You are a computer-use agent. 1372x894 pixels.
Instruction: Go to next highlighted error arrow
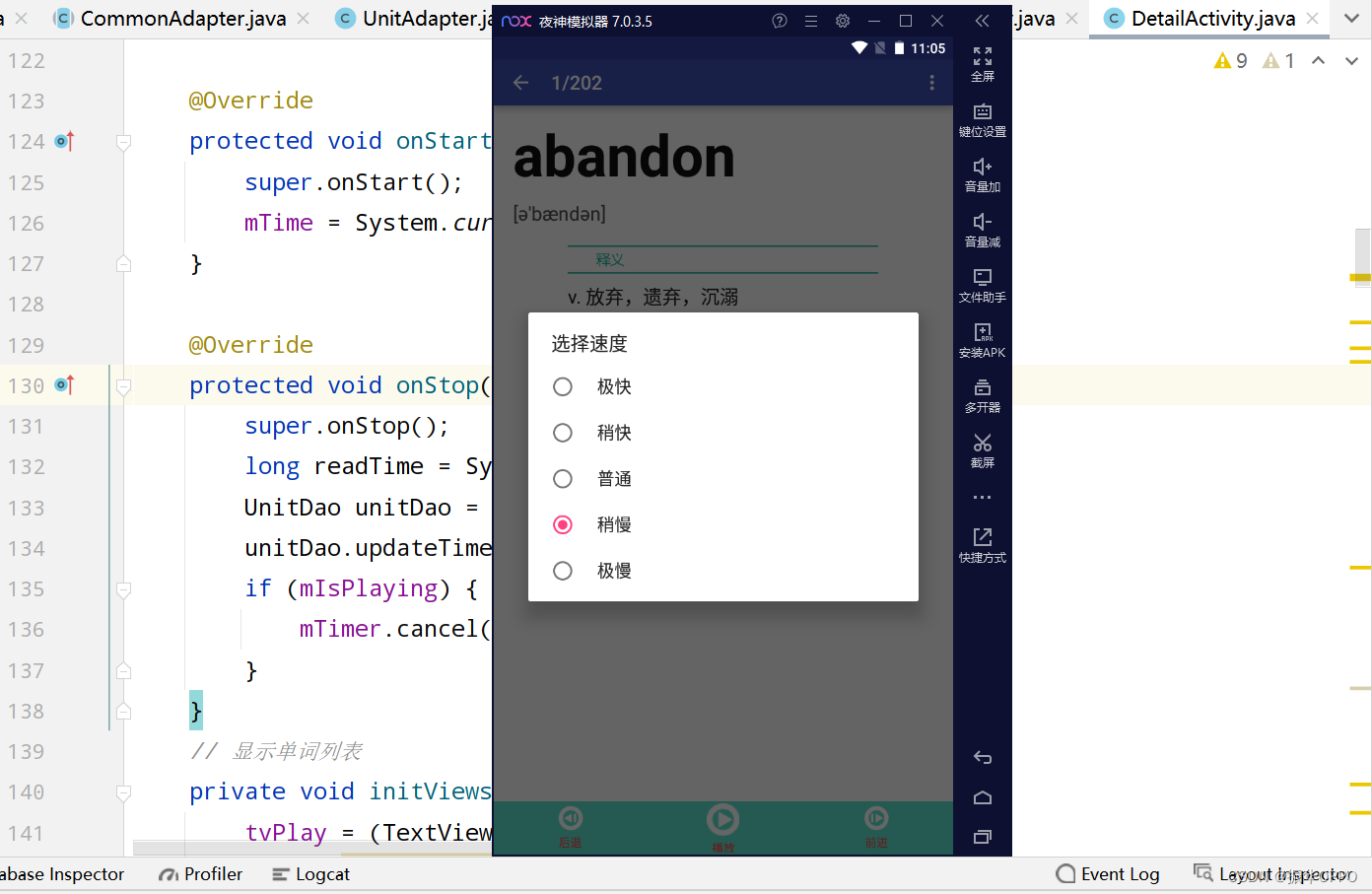[x=1351, y=61]
